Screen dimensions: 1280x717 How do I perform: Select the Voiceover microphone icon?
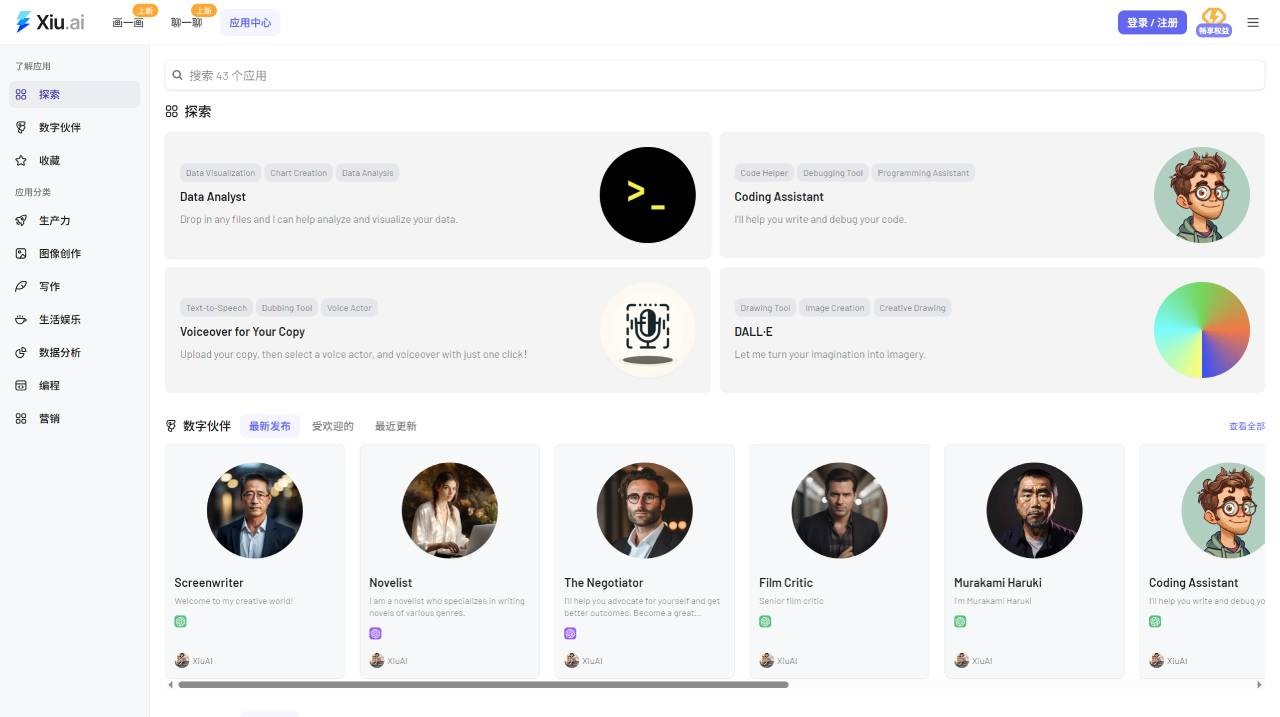(x=647, y=330)
